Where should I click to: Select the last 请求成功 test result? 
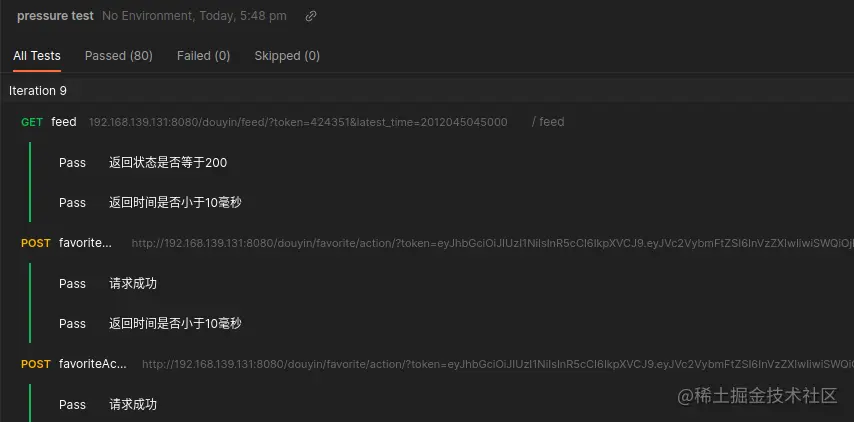[133, 405]
